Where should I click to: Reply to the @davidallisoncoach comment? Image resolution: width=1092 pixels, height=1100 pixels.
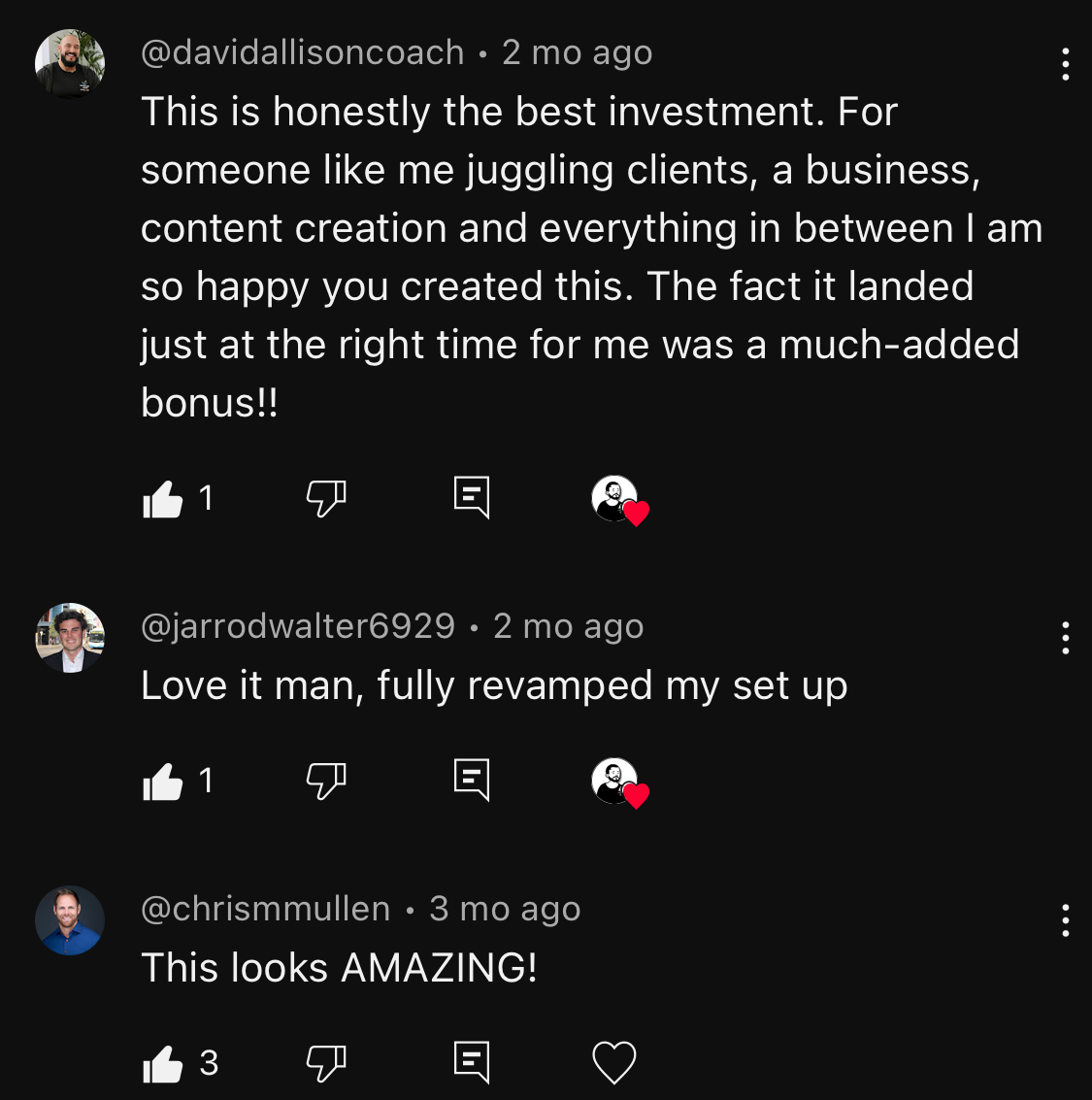coord(472,498)
